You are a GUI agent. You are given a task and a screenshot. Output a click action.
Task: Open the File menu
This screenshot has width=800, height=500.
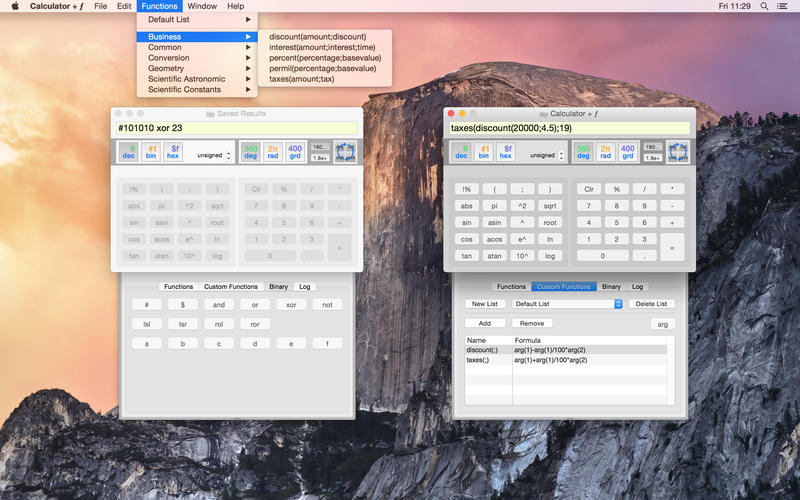coord(101,6)
